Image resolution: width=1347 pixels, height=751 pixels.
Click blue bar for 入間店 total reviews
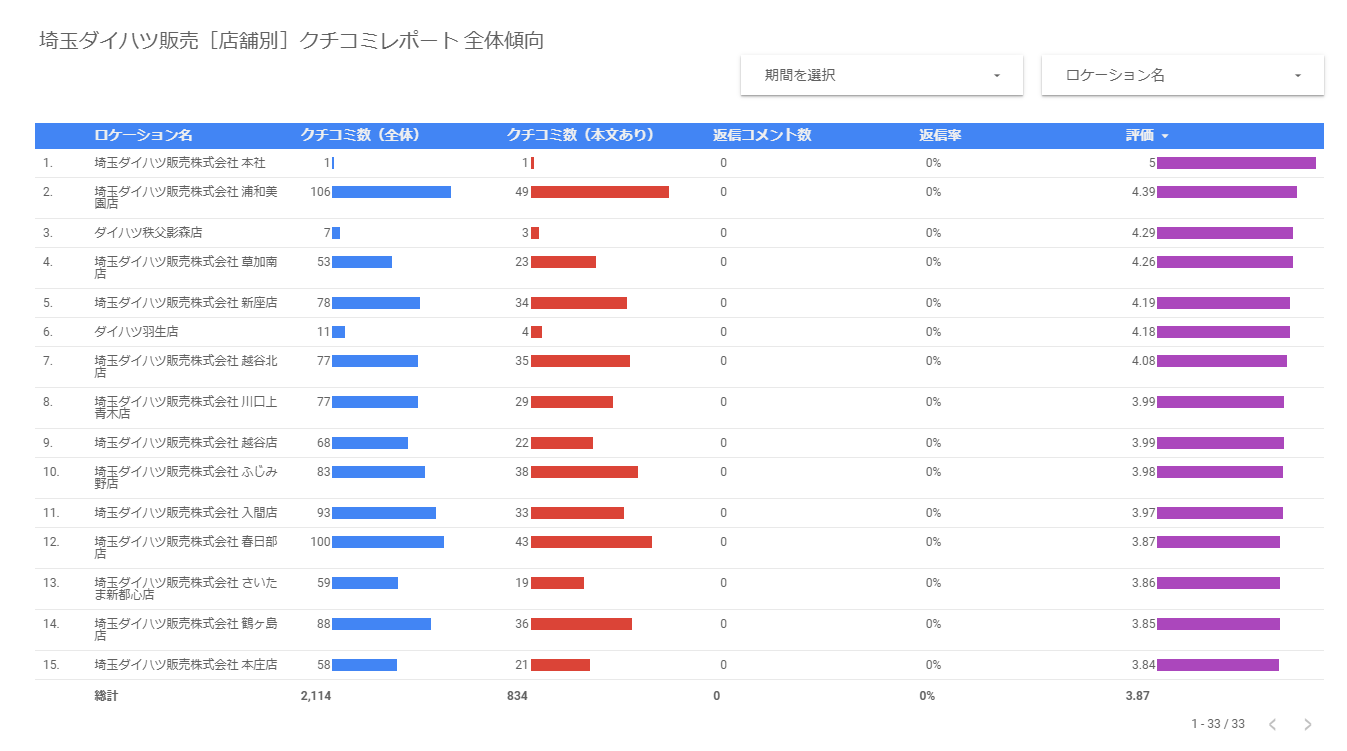tap(384, 513)
